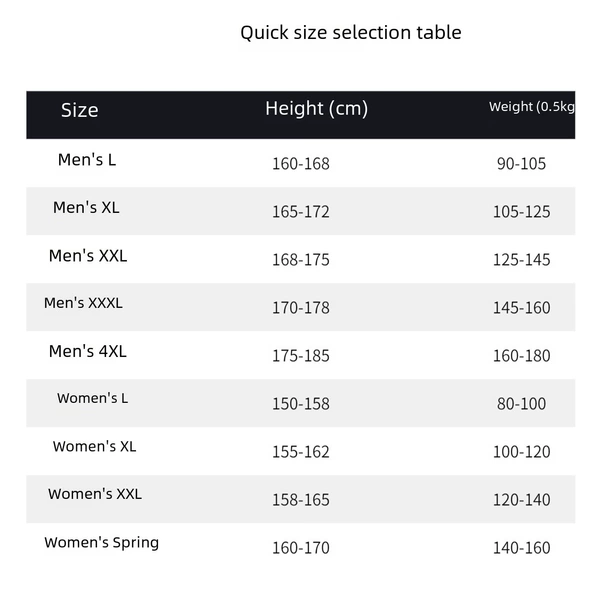This screenshot has height=596, width=600.
Task: Click the weight value 80-100
Action: 522,404
